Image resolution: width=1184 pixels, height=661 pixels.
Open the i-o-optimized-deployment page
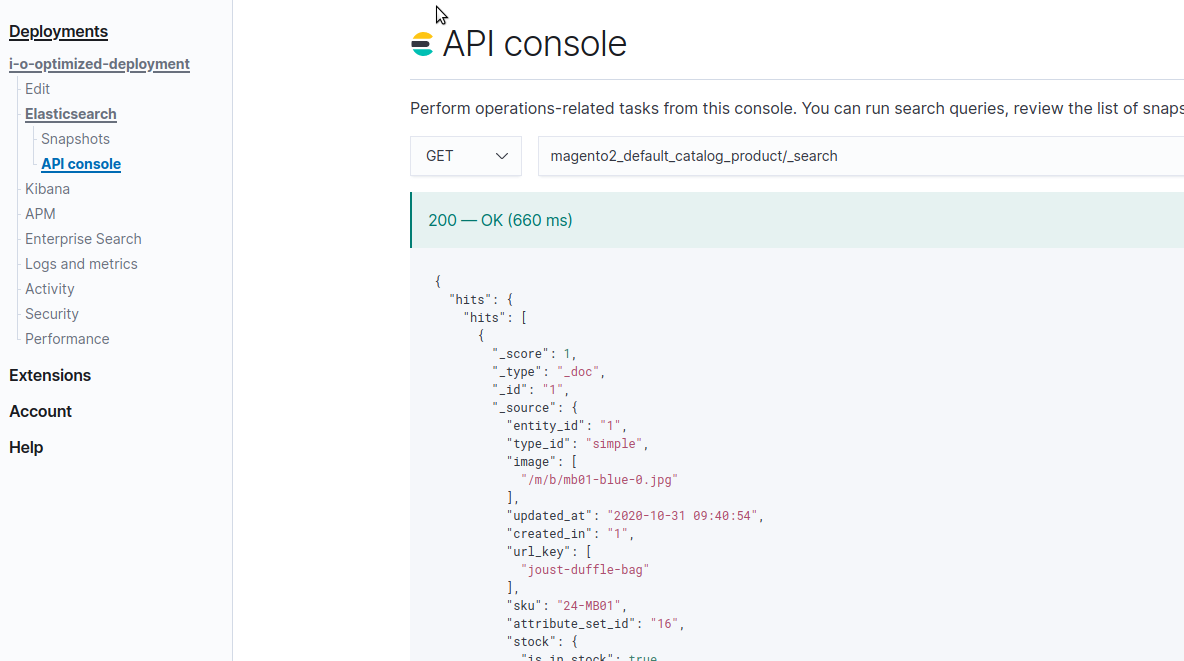point(99,64)
